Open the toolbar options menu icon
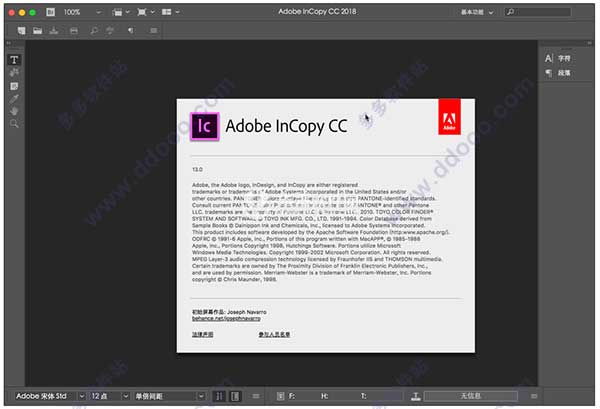The image size is (600, 409). click(x=153, y=30)
